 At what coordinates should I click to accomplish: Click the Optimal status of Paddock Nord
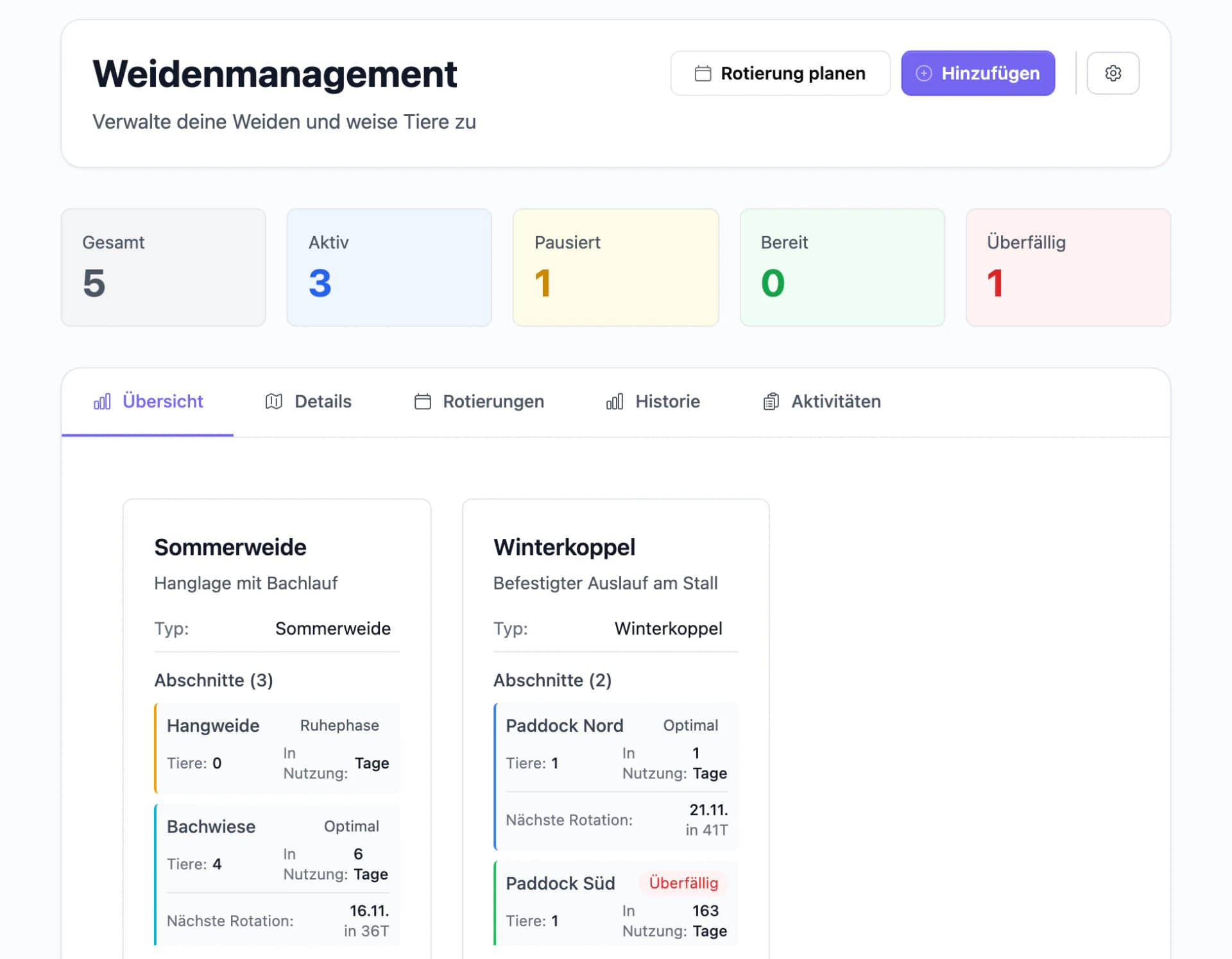tap(690, 726)
